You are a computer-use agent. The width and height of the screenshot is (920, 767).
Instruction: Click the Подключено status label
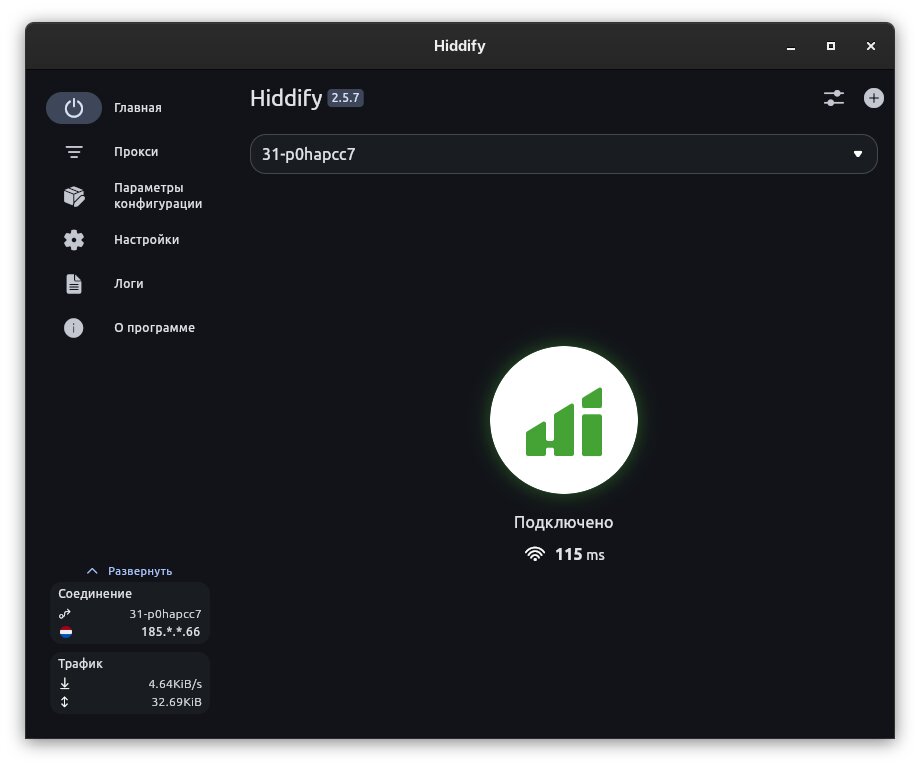click(563, 522)
